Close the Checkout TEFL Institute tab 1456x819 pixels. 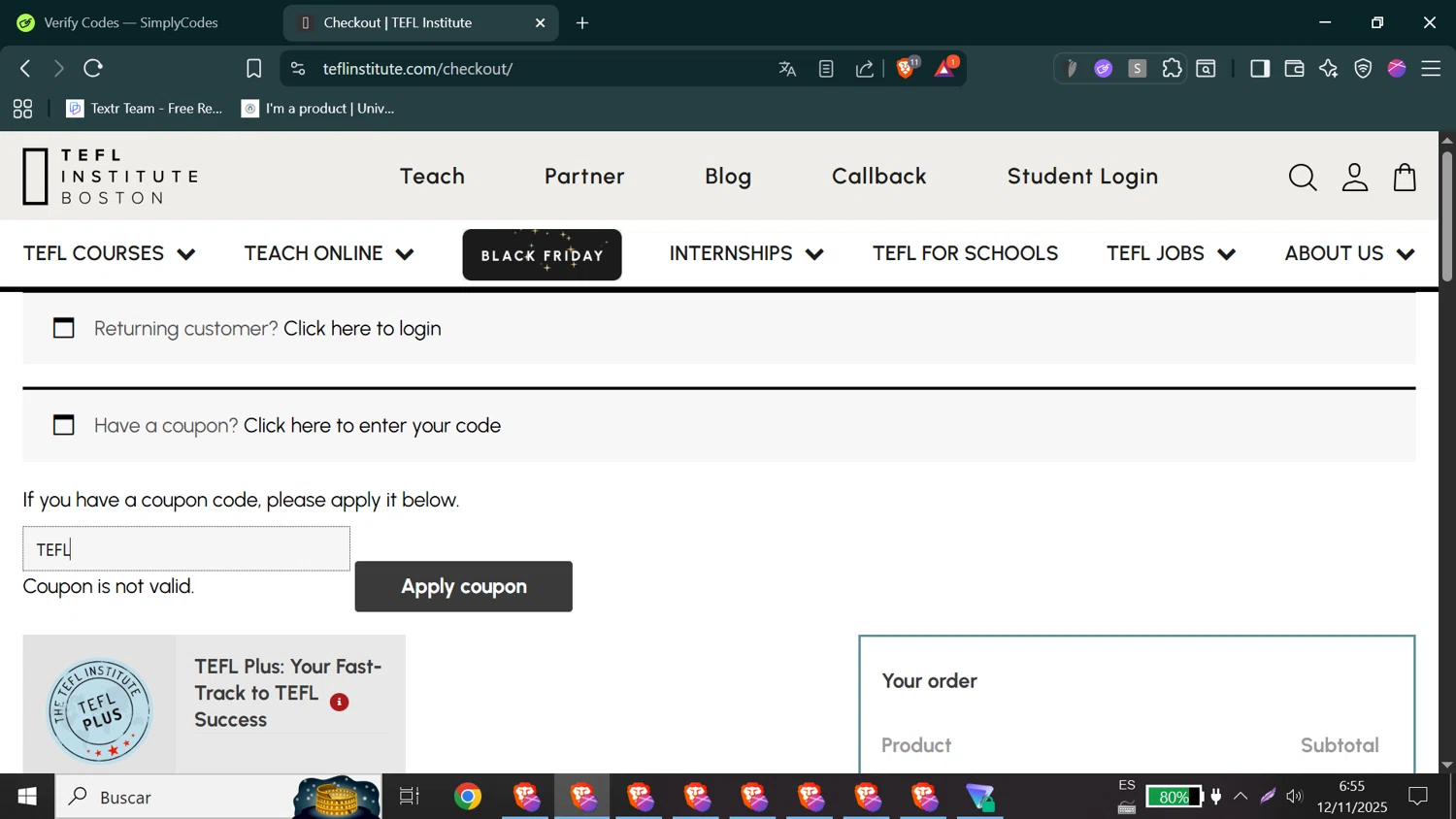[x=541, y=22]
